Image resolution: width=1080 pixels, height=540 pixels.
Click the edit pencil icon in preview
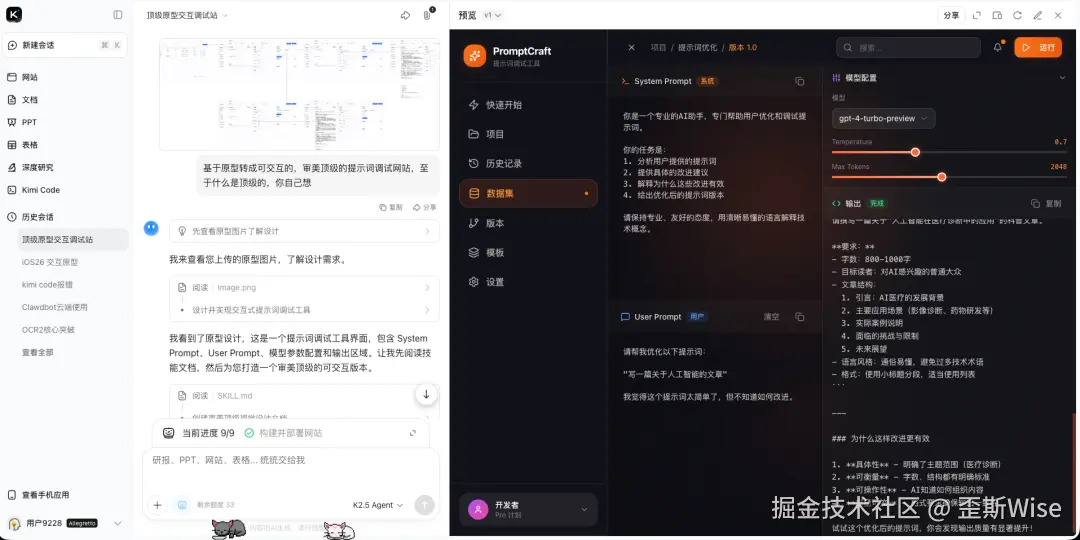(1038, 15)
